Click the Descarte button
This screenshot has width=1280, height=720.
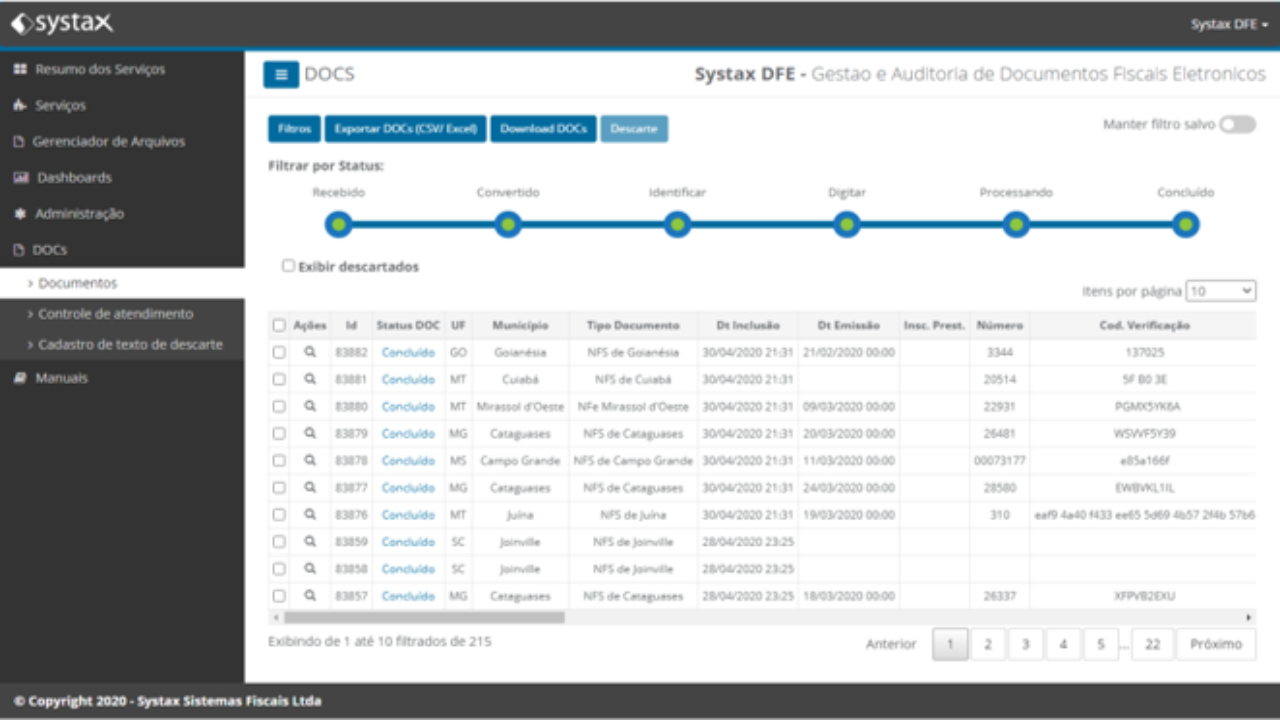coord(634,129)
